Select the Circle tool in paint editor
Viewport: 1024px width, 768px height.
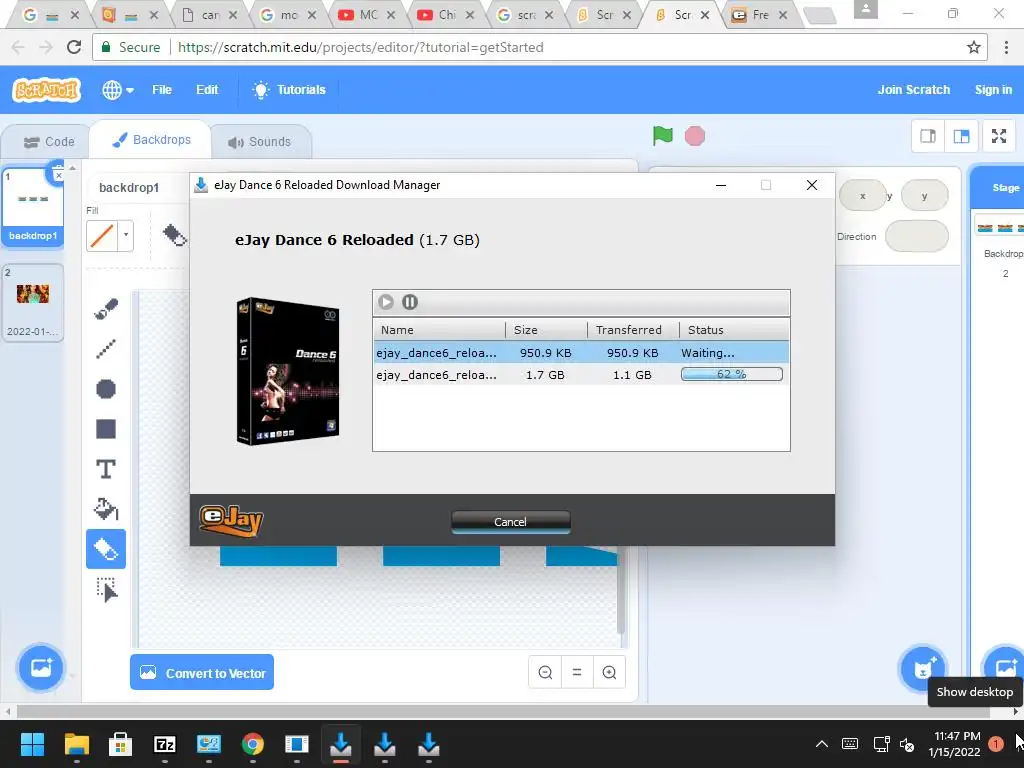(106, 389)
